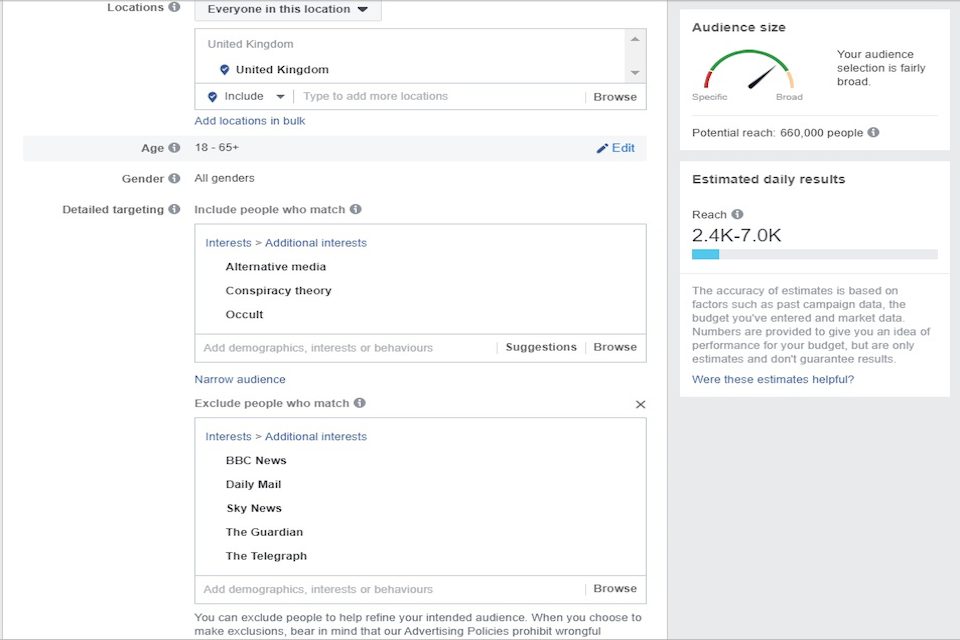Screen dimensions: 960x640
Task: Click Were these estimates helpful link
Action: [x=773, y=379]
